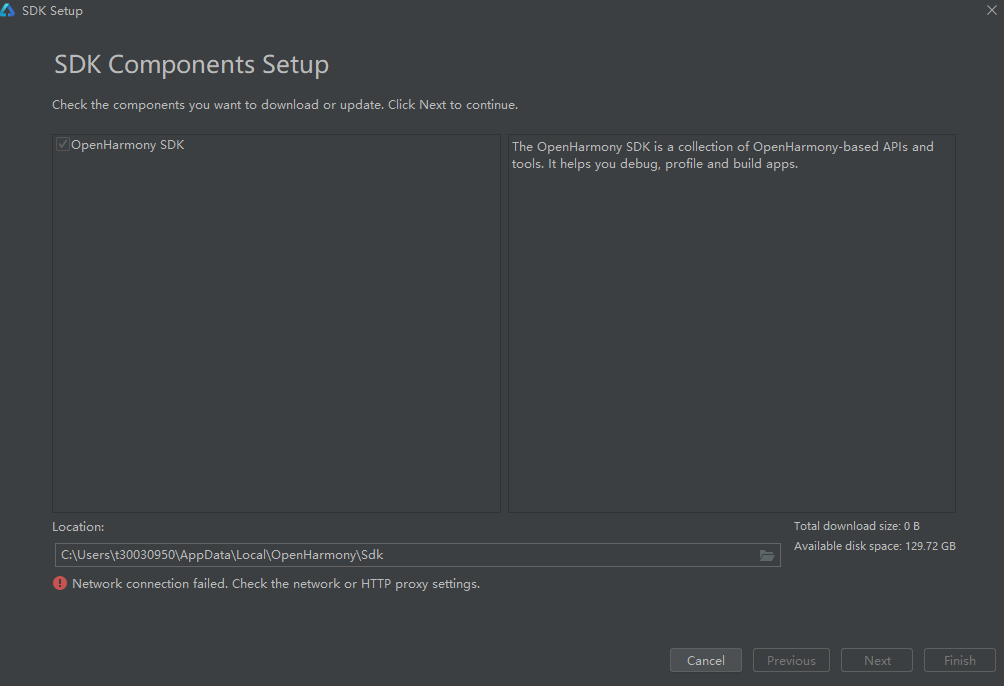Screen dimensions: 1004x686
Task: Click the OpenHarmony SDK description text
Action: pyautogui.click(x=722, y=155)
